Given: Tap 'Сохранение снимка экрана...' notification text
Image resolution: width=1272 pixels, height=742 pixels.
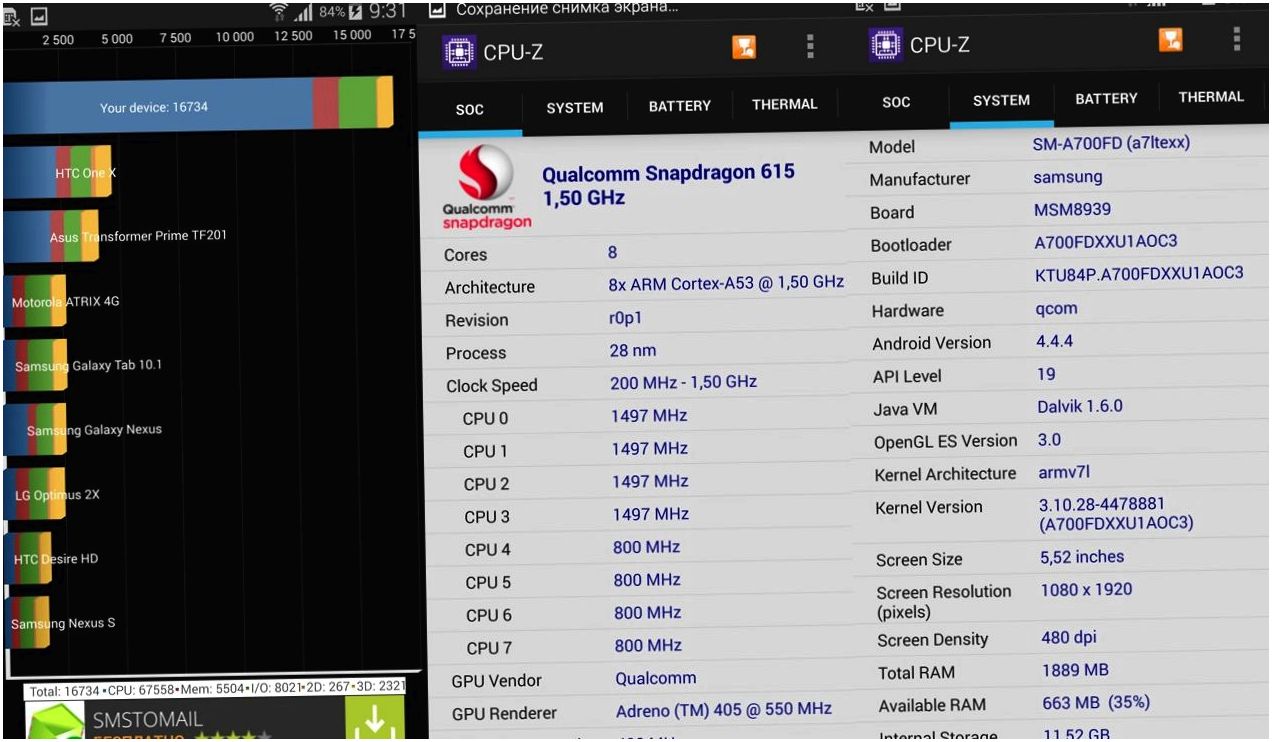Looking at the screenshot, I should point(567,8).
